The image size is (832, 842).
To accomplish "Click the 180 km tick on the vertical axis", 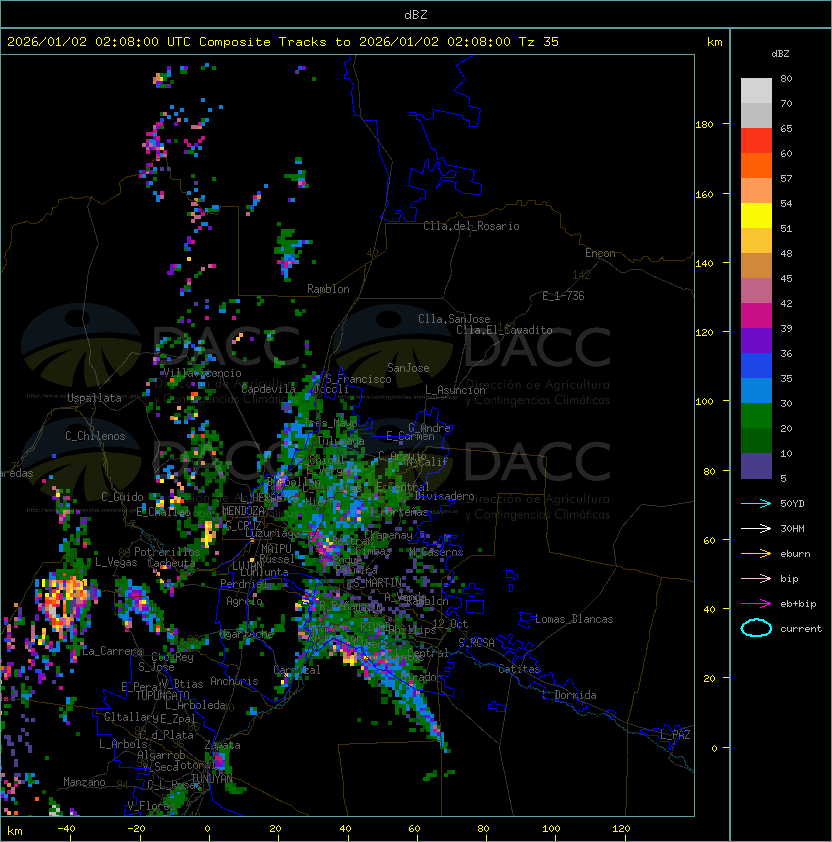I will pos(704,125).
